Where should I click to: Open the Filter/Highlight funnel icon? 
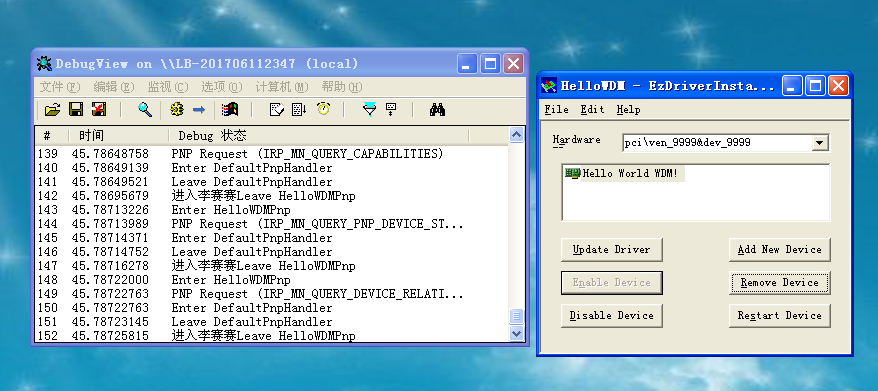(x=370, y=109)
